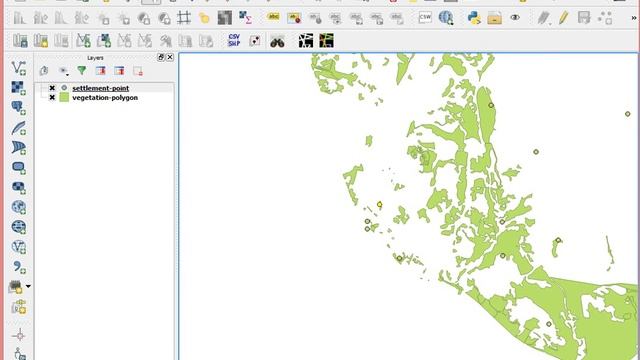Image resolution: width=640 pixels, height=360 pixels.
Task: Click Add Group in Layers panel
Action: click(44, 71)
